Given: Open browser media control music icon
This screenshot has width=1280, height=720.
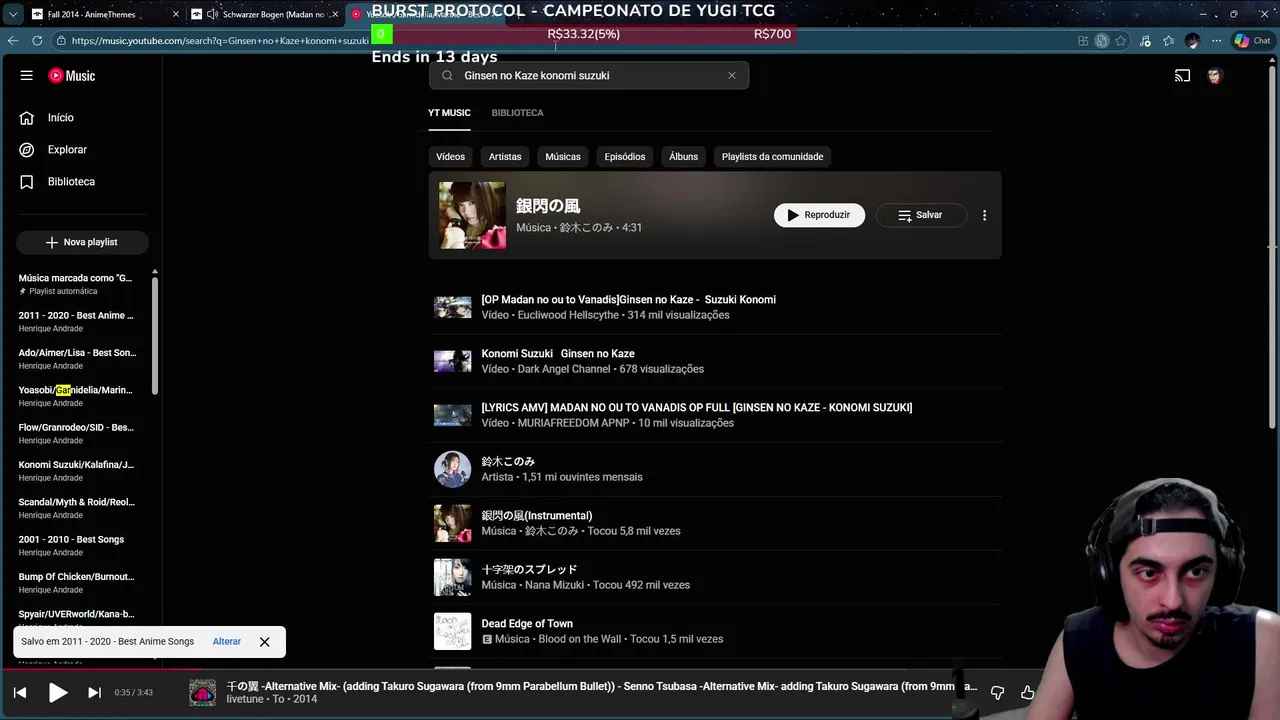Looking at the screenshot, I should [x=1144, y=41].
